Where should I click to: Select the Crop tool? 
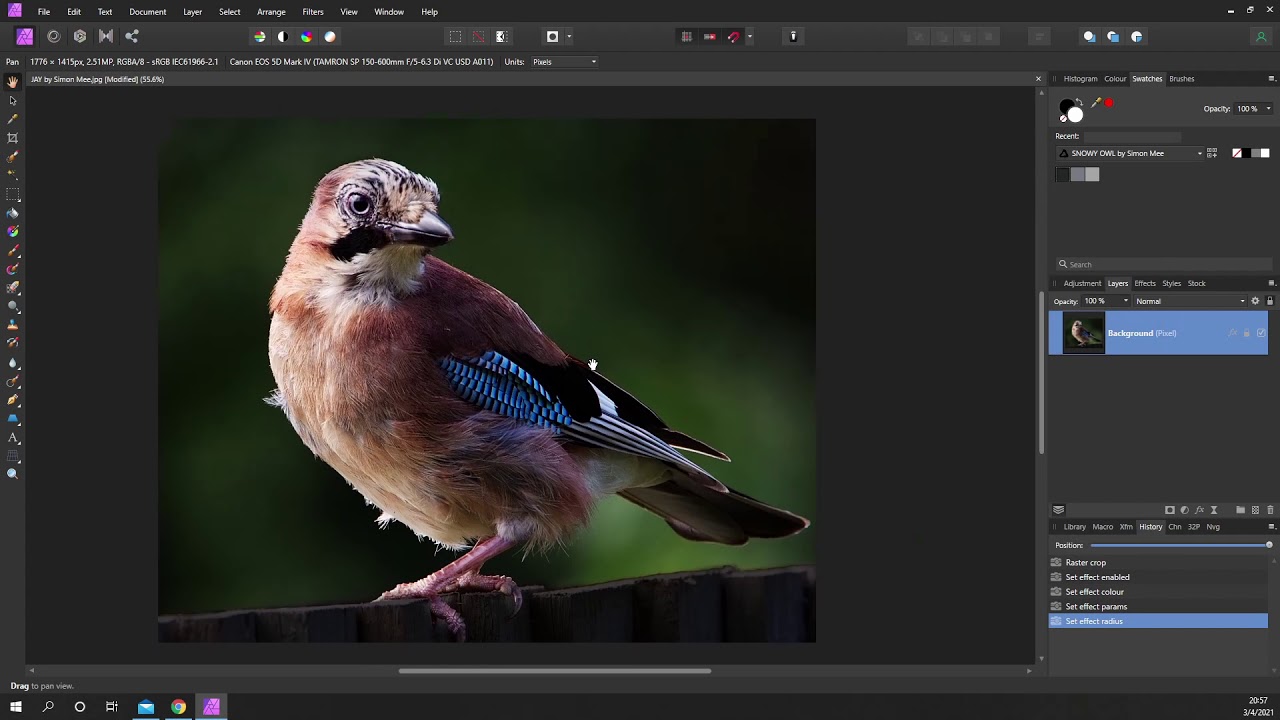point(12,138)
